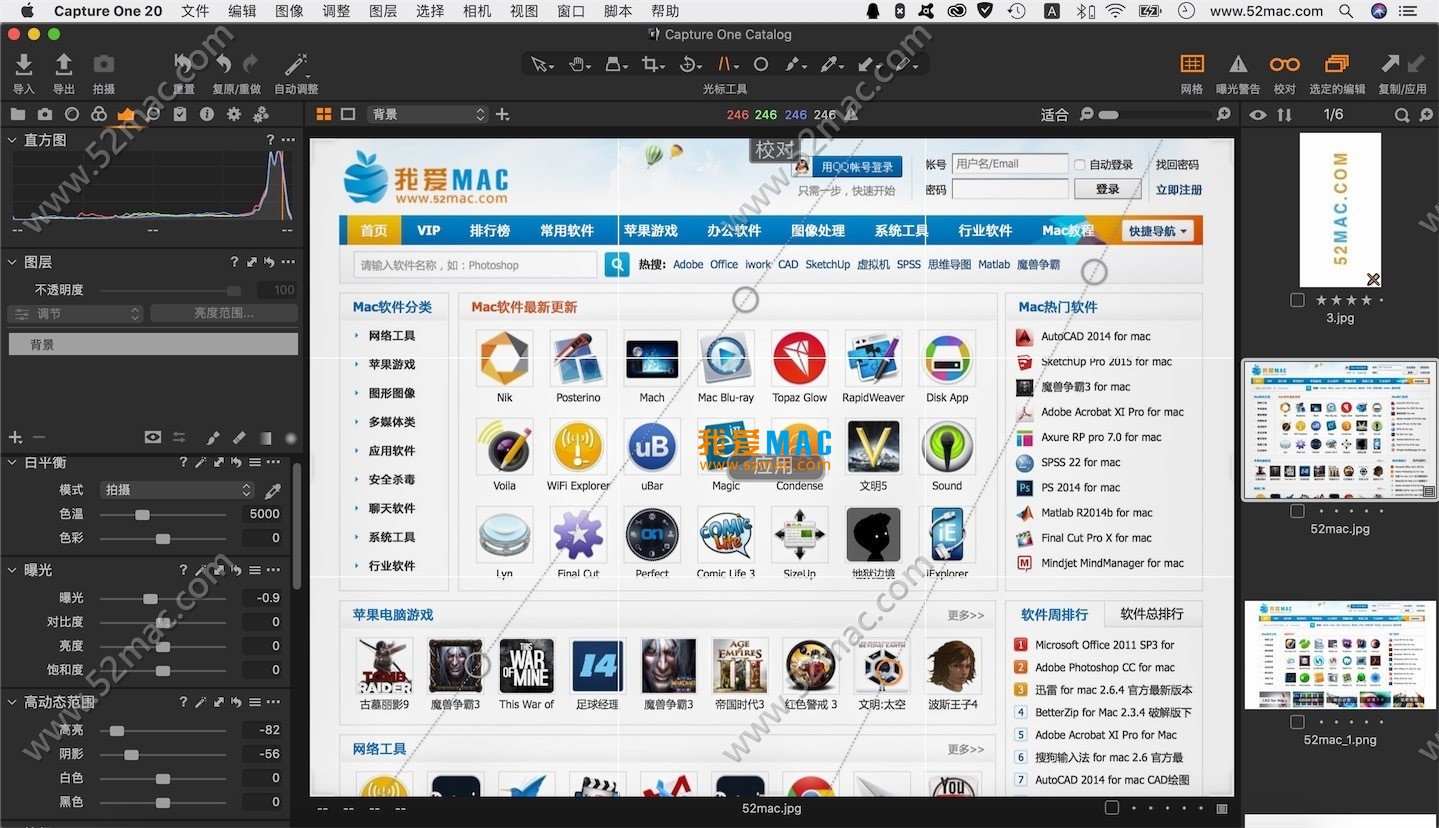Click the 亮度范围... button

pos(224,313)
